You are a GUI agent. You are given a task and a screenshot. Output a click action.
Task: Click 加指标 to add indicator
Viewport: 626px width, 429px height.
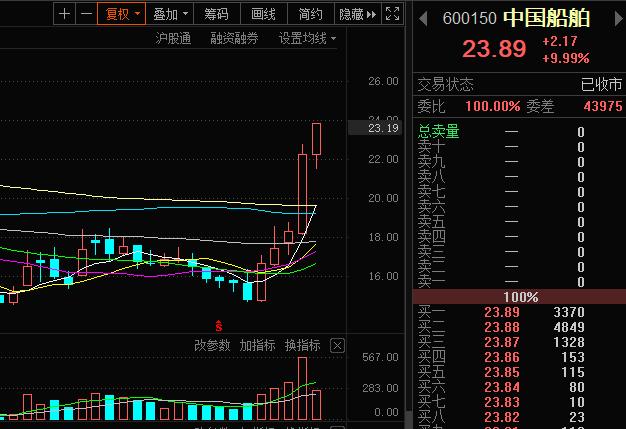coord(258,345)
